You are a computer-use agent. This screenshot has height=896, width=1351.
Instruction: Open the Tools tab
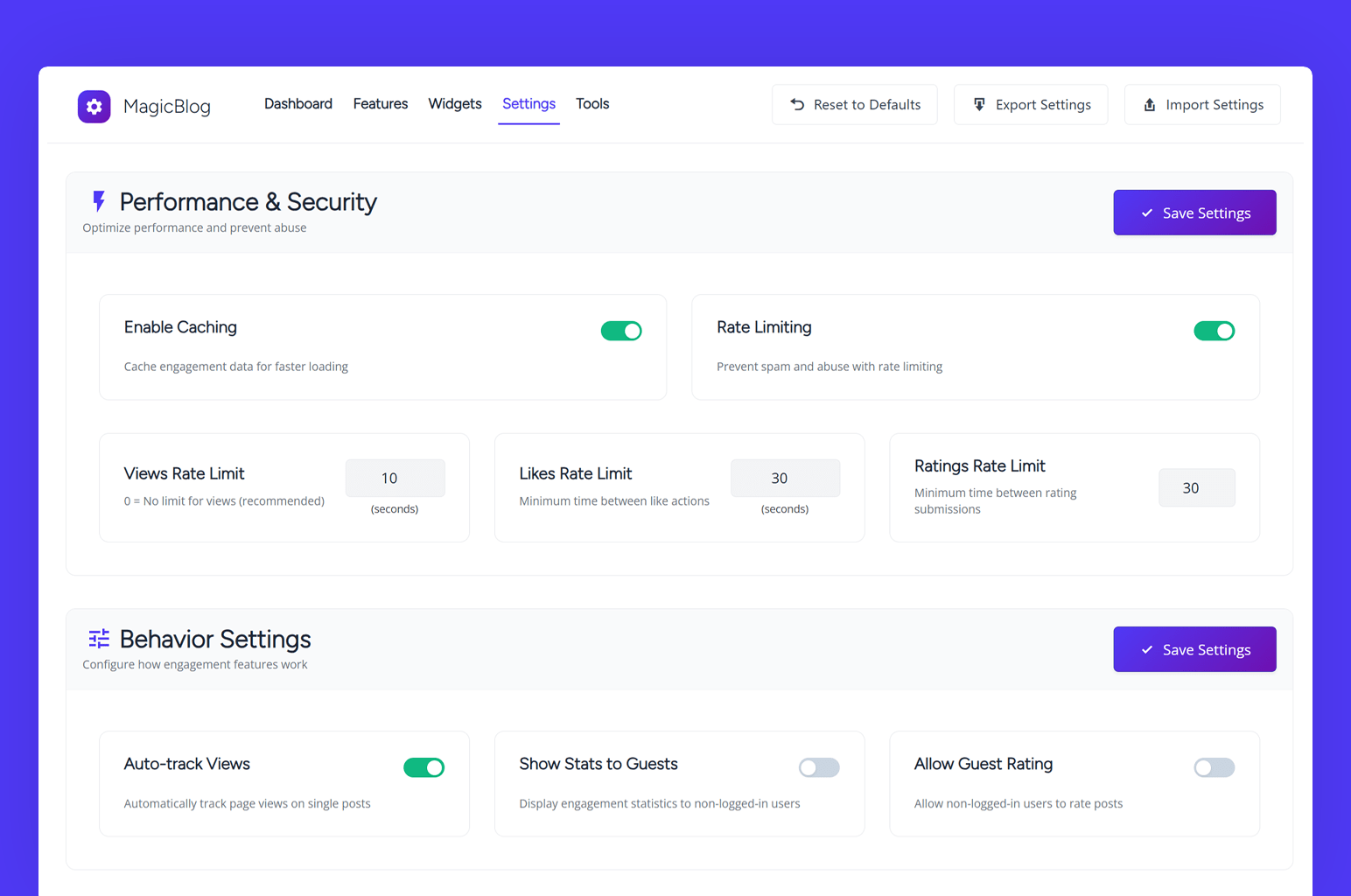tap(592, 103)
